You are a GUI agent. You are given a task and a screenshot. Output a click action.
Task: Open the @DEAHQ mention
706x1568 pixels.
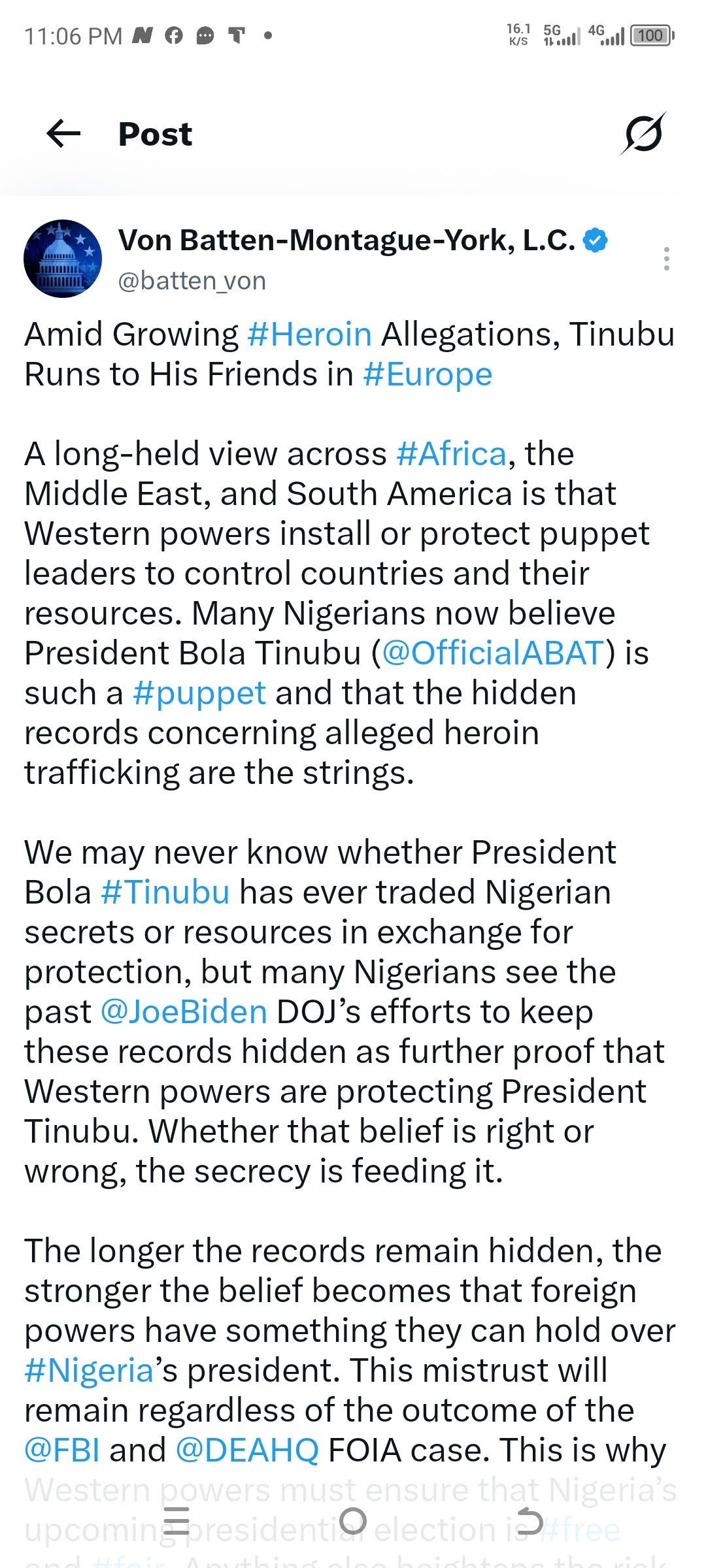click(x=247, y=1450)
